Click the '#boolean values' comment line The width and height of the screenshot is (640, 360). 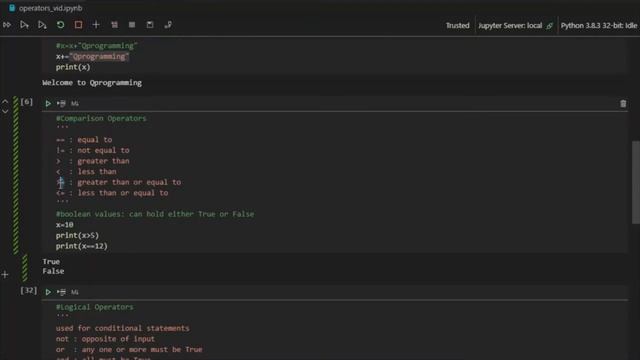click(155, 214)
